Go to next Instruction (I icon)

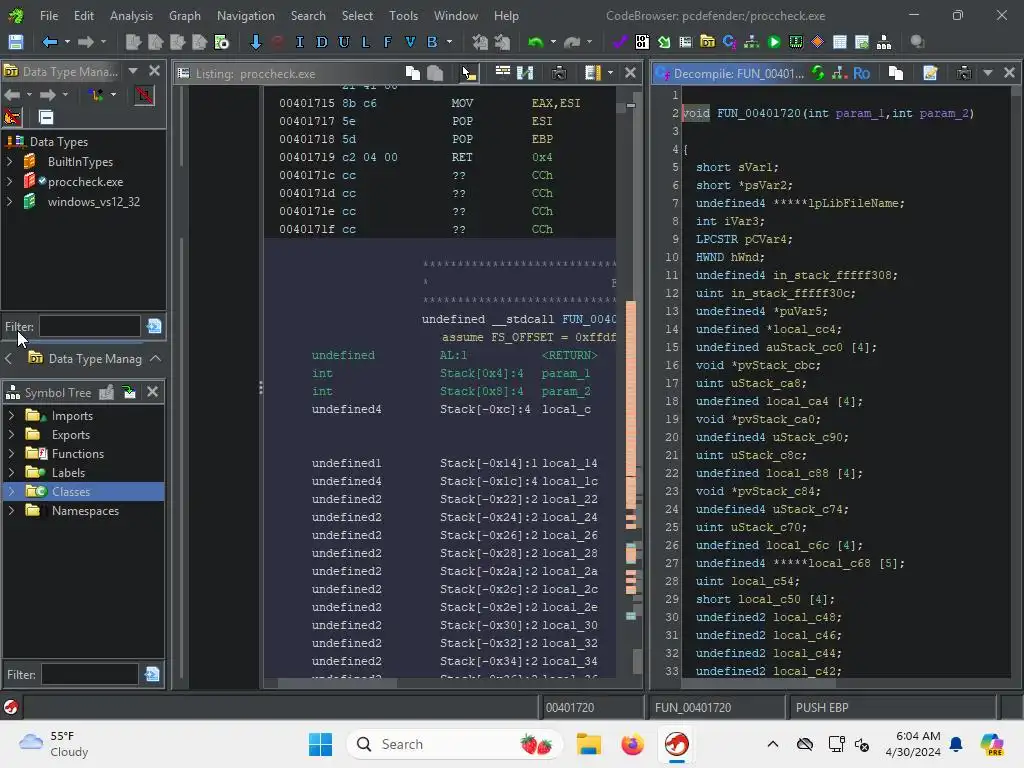click(x=300, y=42)
